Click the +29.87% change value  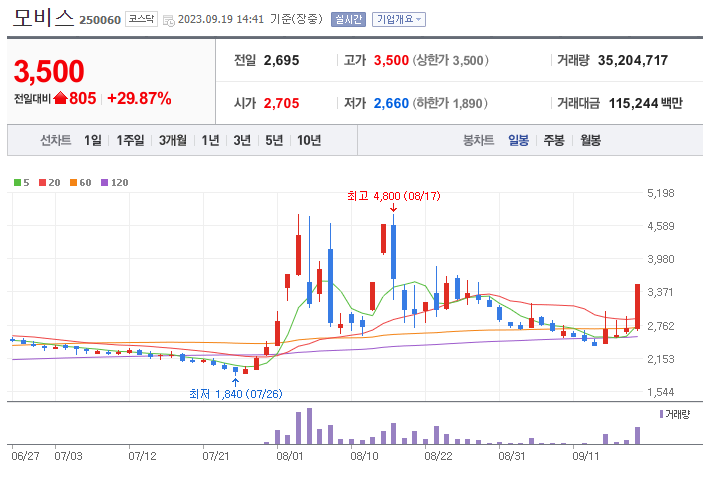pos(139,98)
